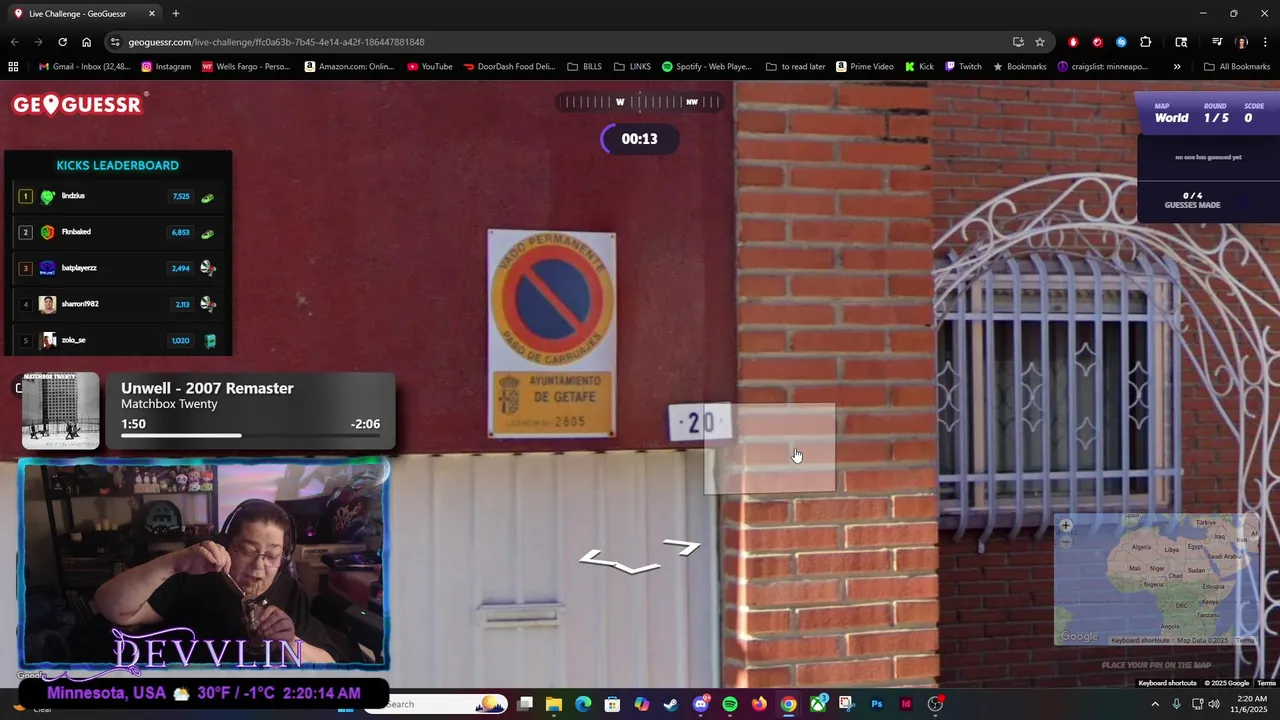This screenshot has height=720, width=1280.
Task: Click leaderboard entry 'sharron1982'
Action: pos(118,304)
